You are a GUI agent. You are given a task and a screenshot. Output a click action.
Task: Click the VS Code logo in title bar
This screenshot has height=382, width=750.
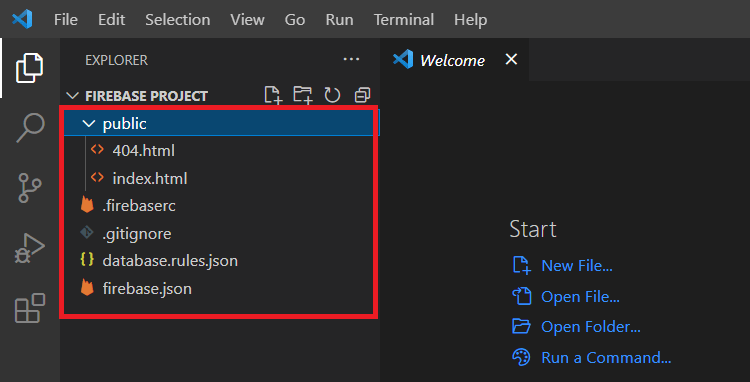(x=22, y=19)
